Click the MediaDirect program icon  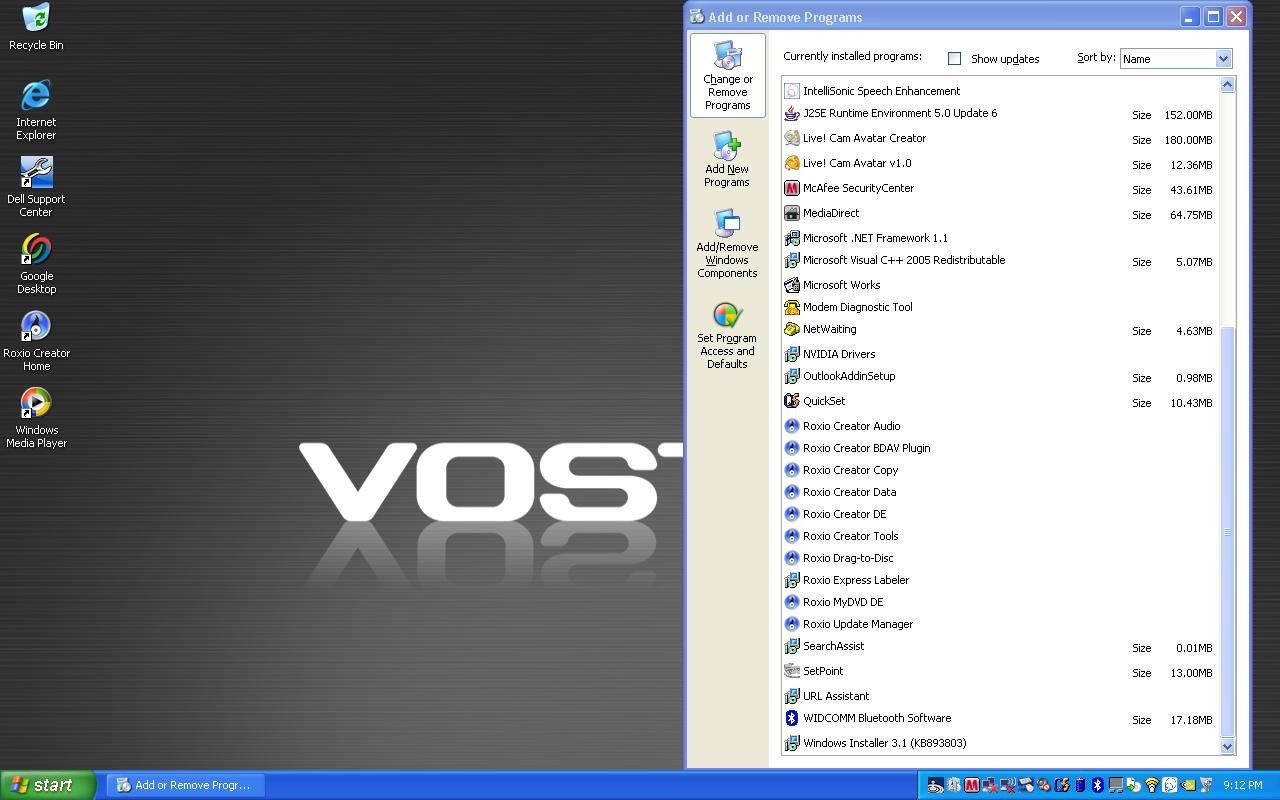(x=792, y=214)
